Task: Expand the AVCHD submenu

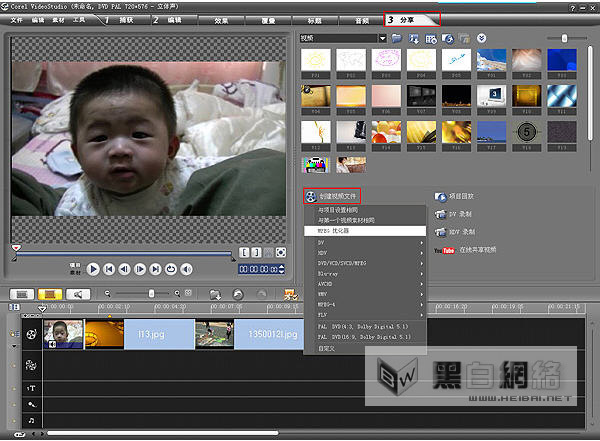Action: [365, 284]
